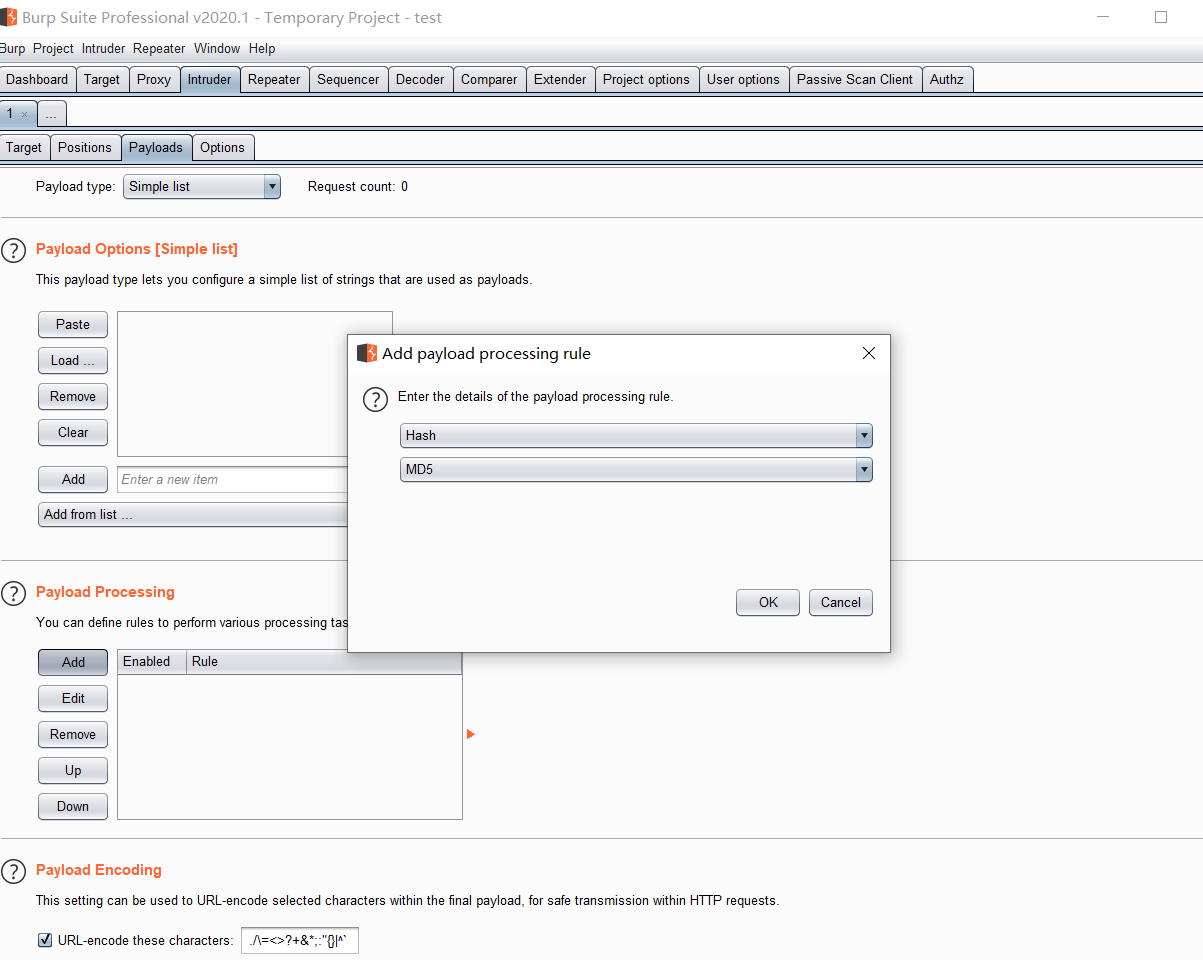Confirm the rule with OK
The width and height of the screenshot is (1203, 960).
[x=768, y=603]
